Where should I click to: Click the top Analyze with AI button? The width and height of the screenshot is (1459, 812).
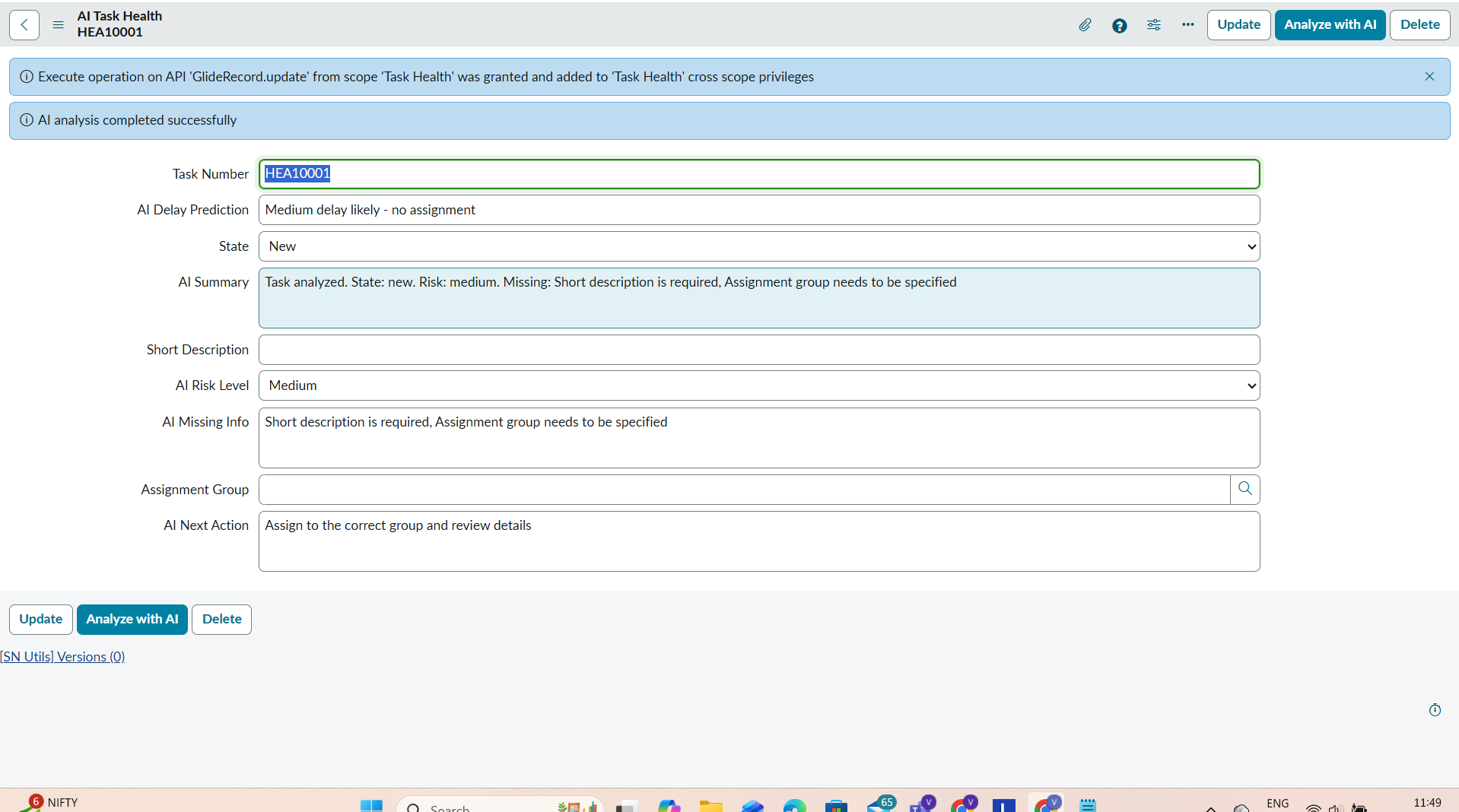(1330, 25)
